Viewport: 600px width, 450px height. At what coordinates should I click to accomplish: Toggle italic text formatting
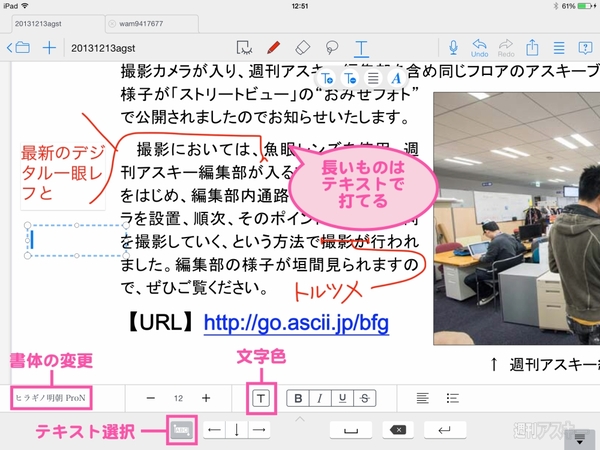317,398
